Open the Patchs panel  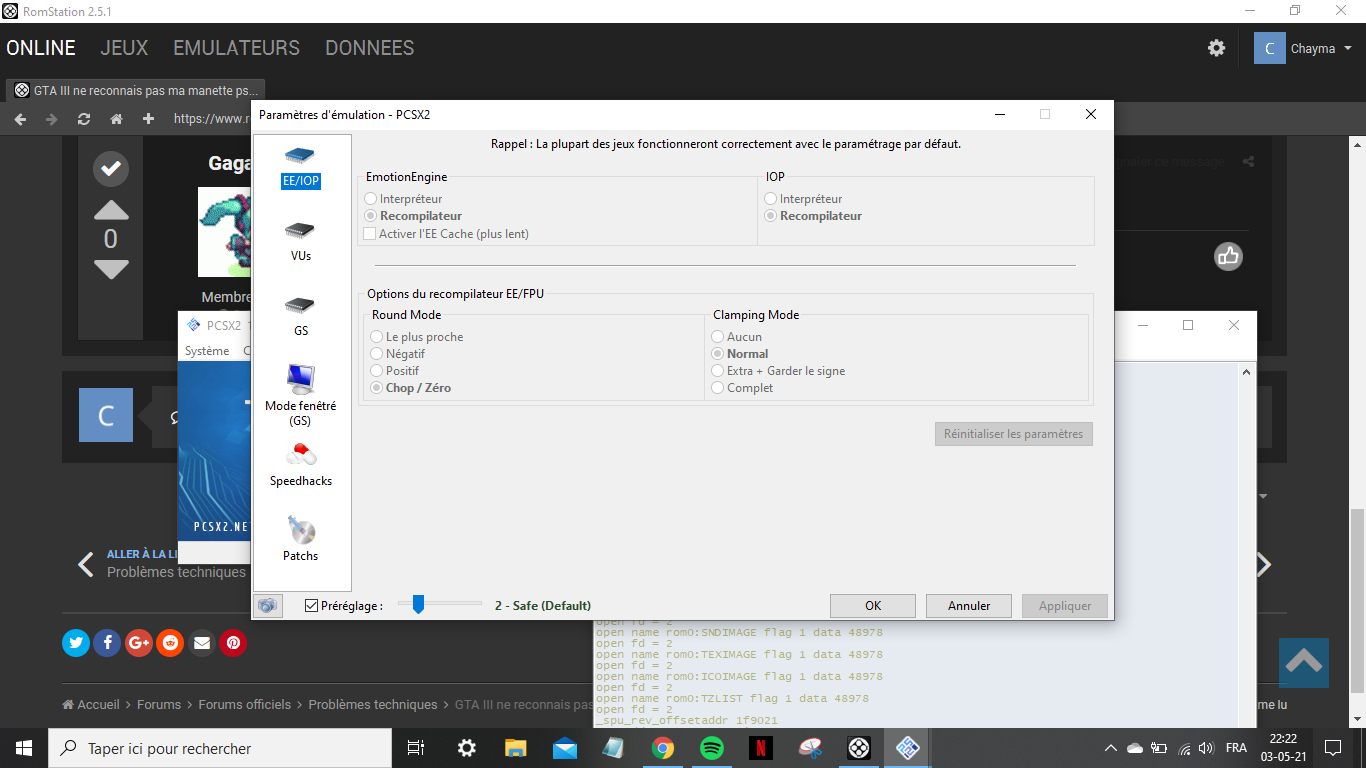[x=301, y=540]
